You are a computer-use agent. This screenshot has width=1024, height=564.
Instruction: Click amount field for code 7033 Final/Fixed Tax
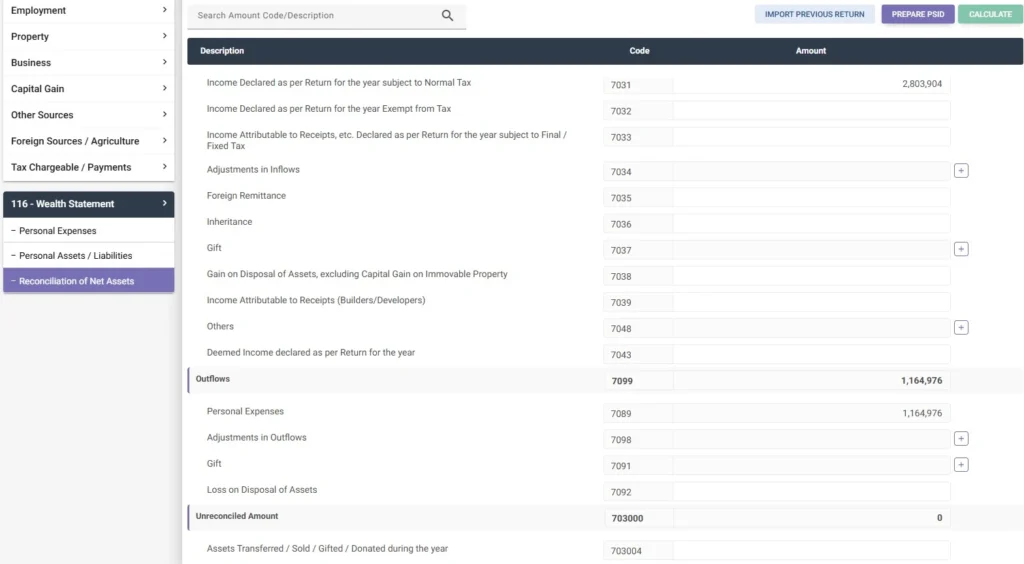point(811,137)
